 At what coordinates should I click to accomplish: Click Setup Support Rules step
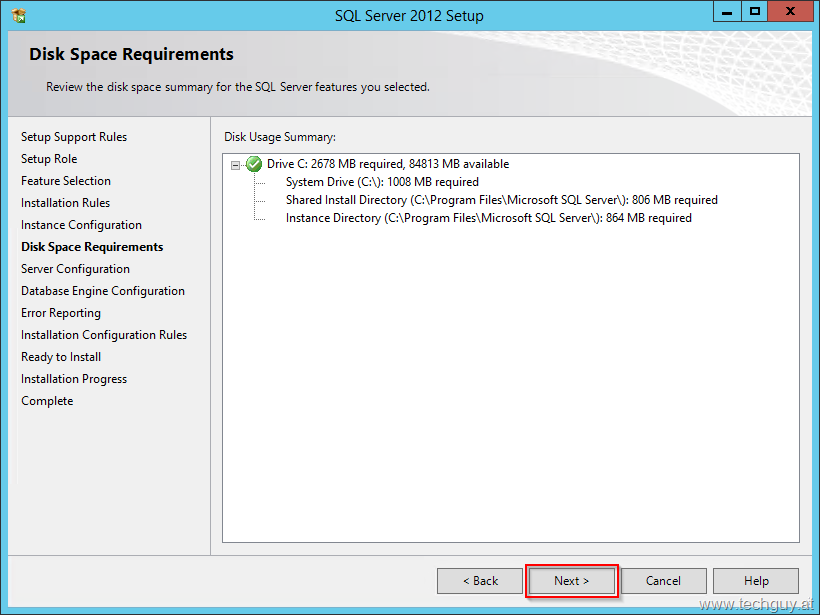(x=74, y=137)
